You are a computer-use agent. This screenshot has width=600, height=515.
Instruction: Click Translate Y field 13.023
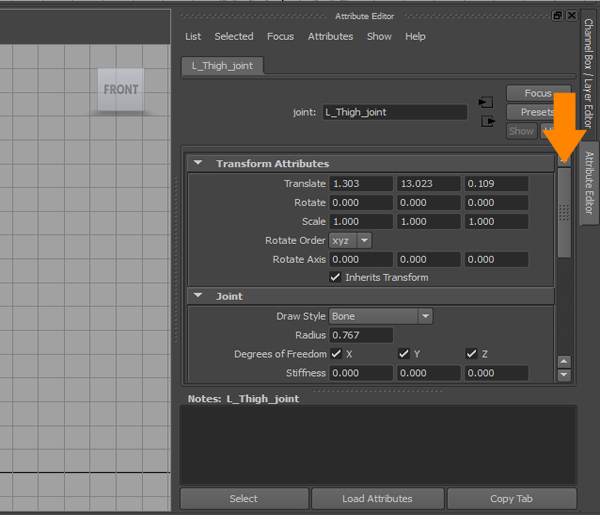pyautogui.click(x=429, y=184)
